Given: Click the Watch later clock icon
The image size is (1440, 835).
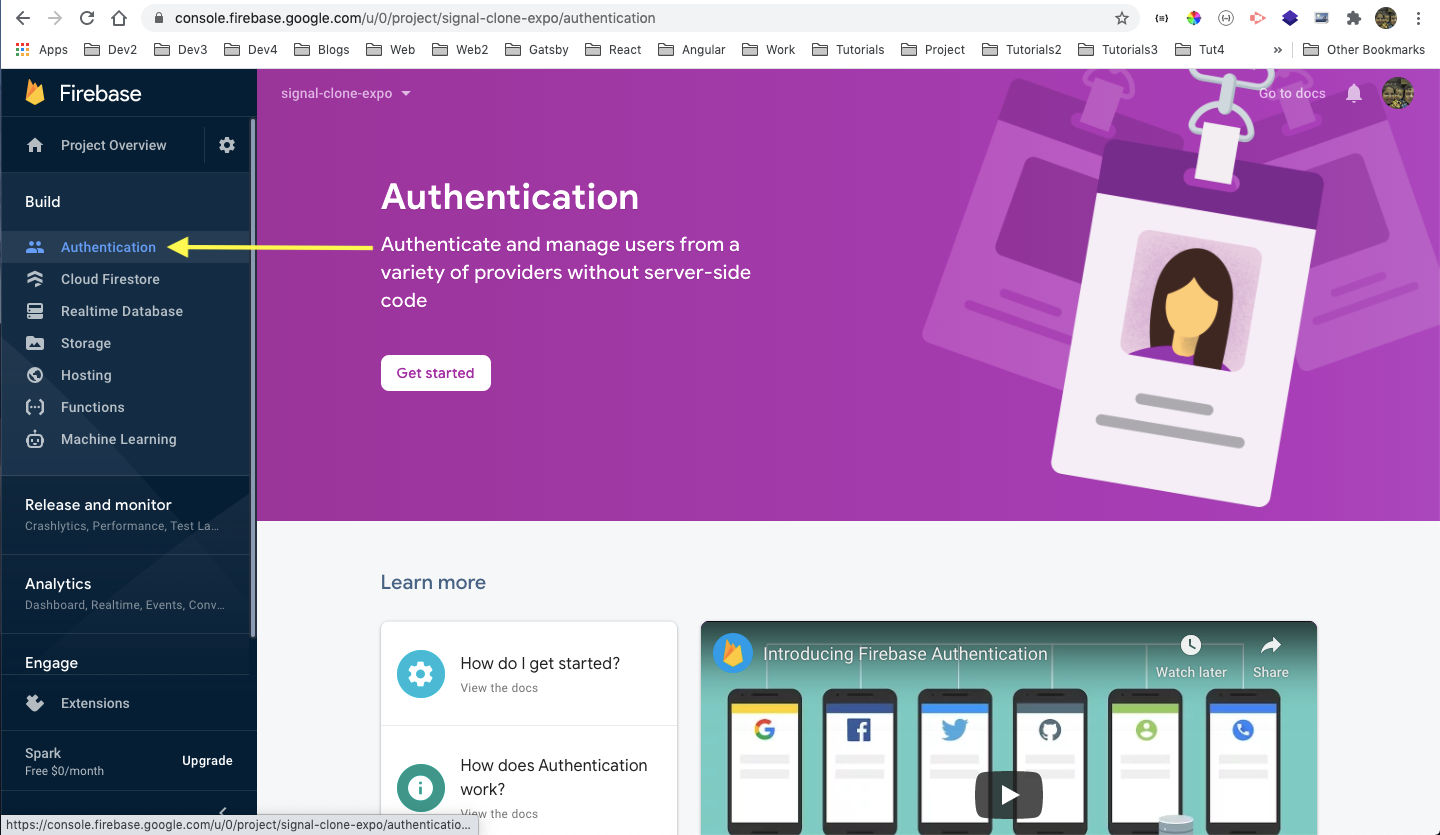Looking at the screenshot, I should [x=1190, y=645].
